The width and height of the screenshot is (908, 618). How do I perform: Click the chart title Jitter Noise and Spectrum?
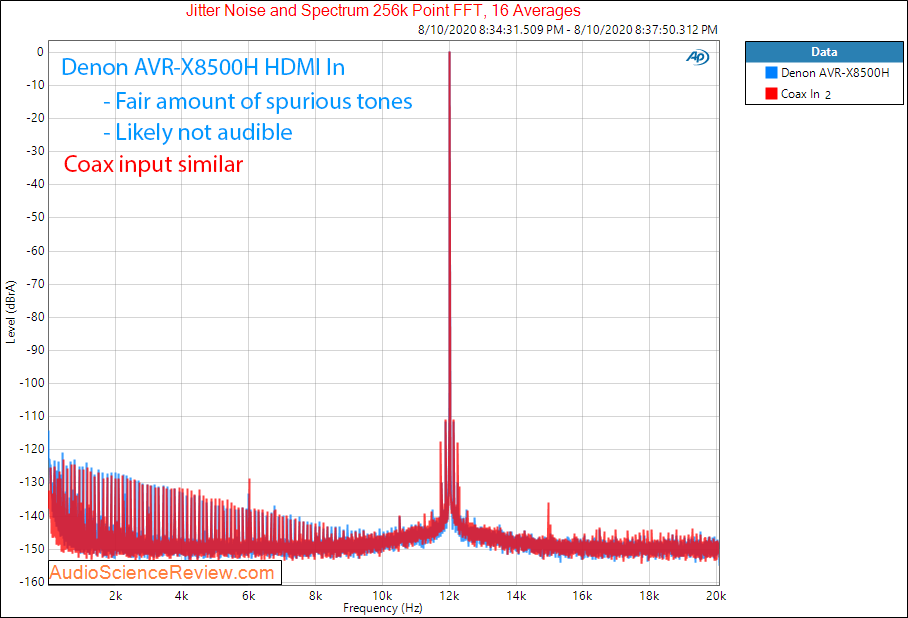383,10
